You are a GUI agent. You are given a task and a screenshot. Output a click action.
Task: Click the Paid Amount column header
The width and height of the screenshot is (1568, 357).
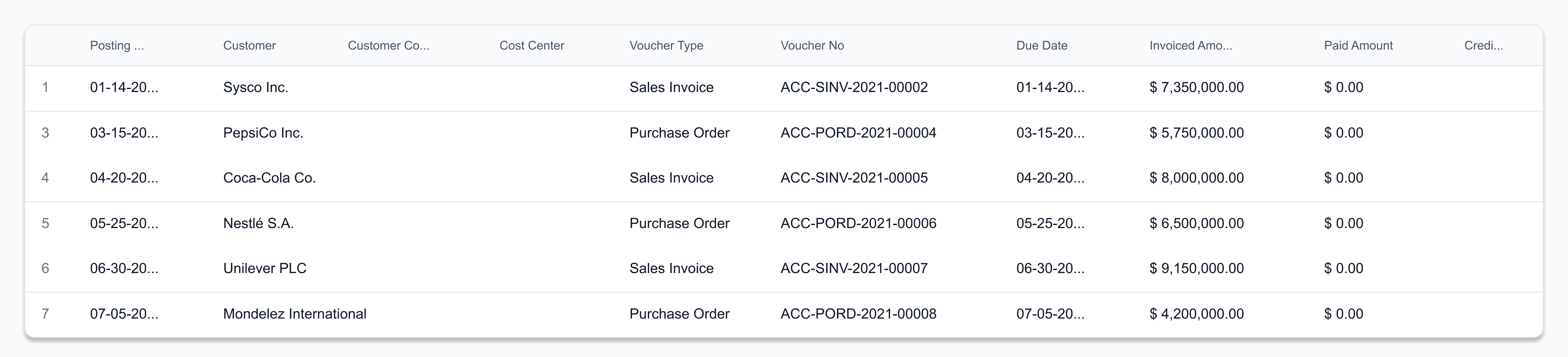click(x=1358, y=45)
